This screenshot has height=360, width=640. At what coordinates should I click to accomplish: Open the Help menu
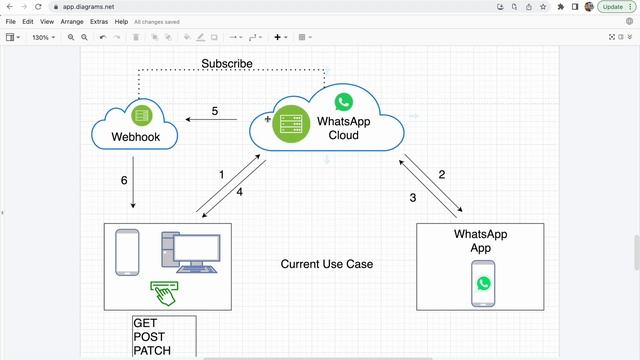[121, 22]
